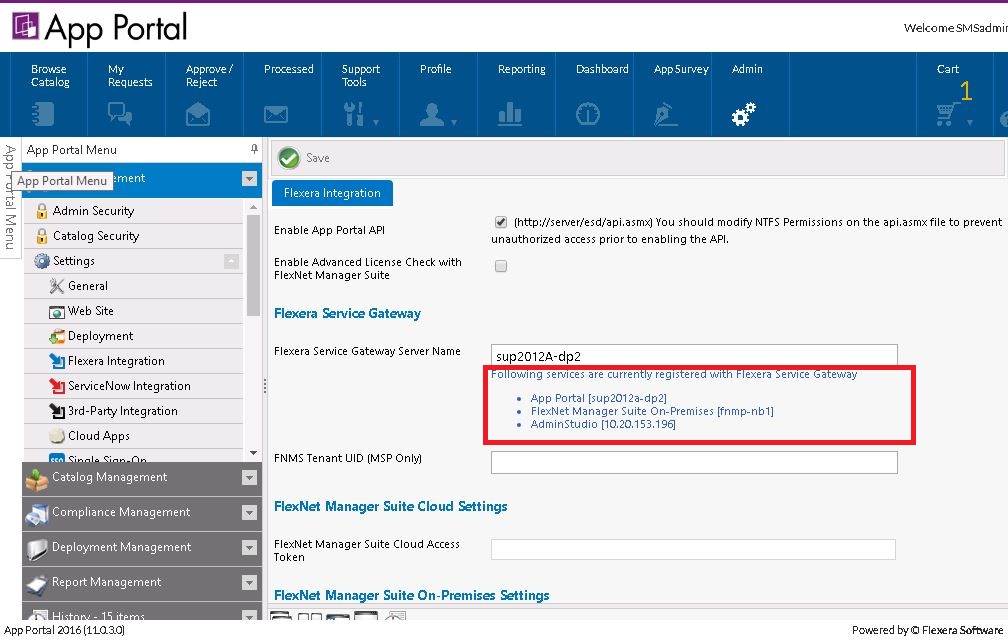Image resolution: width=1008 pixels, height=642 pixels.
Task: Open ServiceNow Integration in the sidebar
Action: (129, 386)
